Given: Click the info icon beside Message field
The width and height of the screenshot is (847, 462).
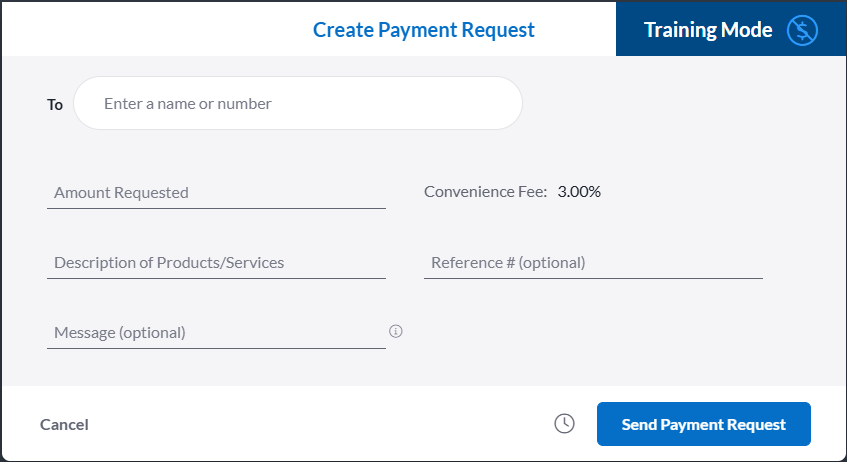Looking at the screenshot, I should pos(396,331).
